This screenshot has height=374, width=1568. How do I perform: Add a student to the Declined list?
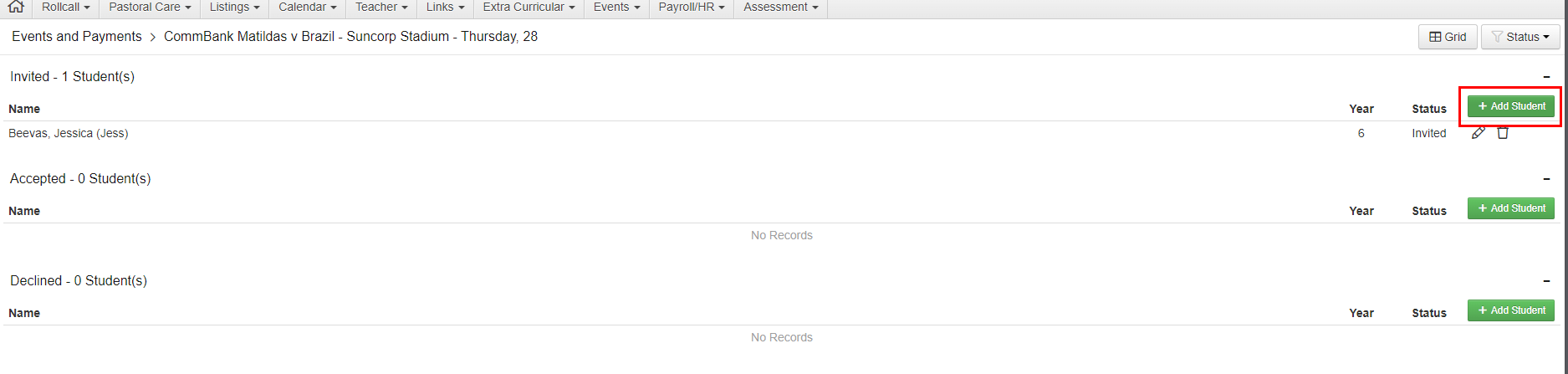(x=1511, y=310)
